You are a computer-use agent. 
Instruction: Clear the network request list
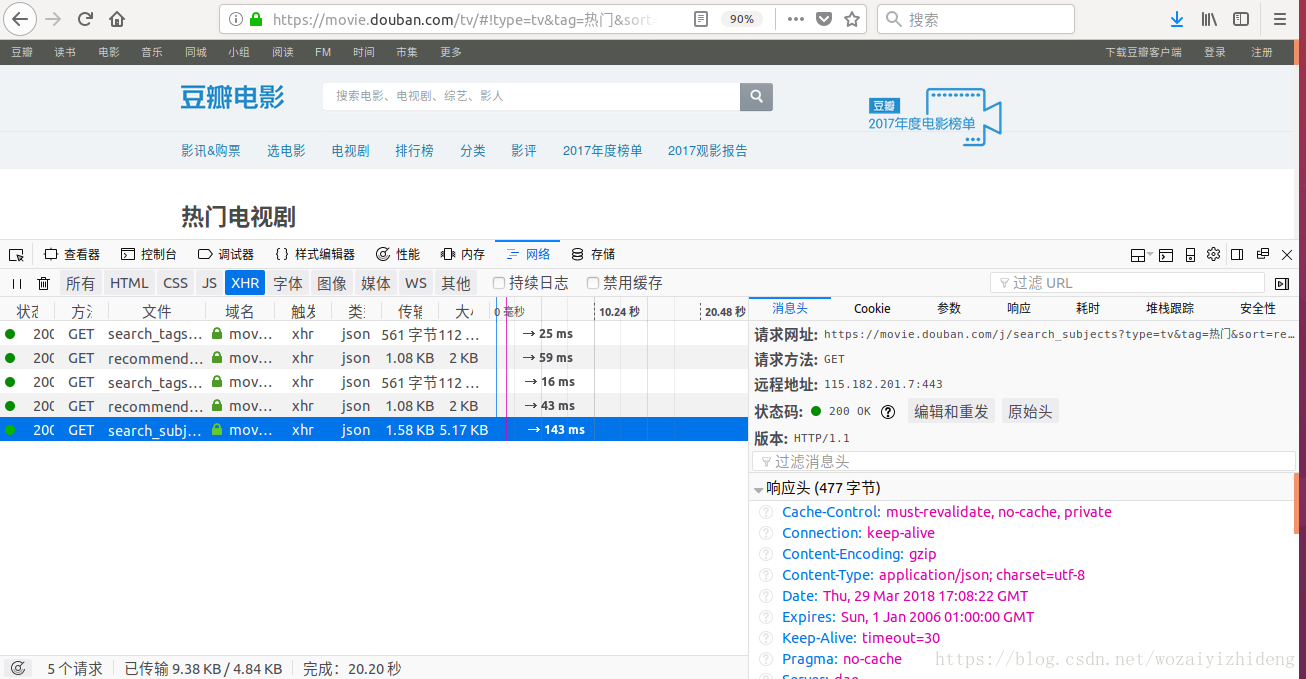point(44,283)
